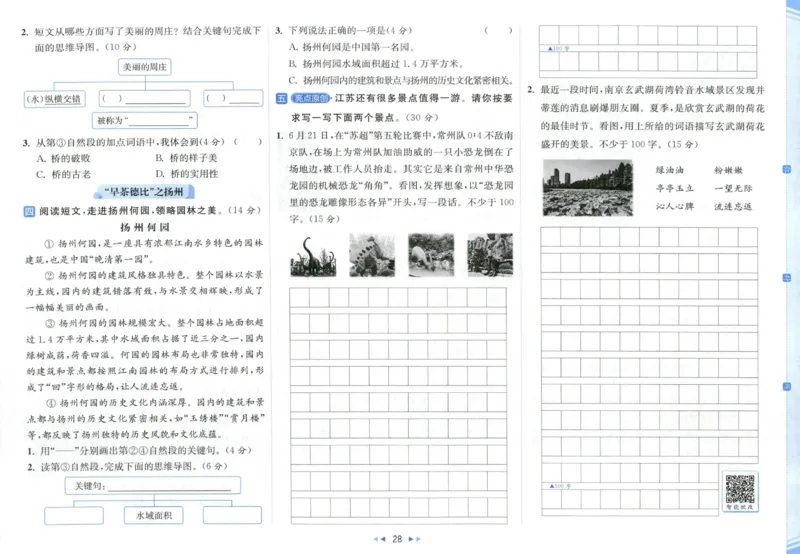Click the word 沁人心脾
Image resolution: width=800 pixels, height=554 pixels.
coord(674,206)
